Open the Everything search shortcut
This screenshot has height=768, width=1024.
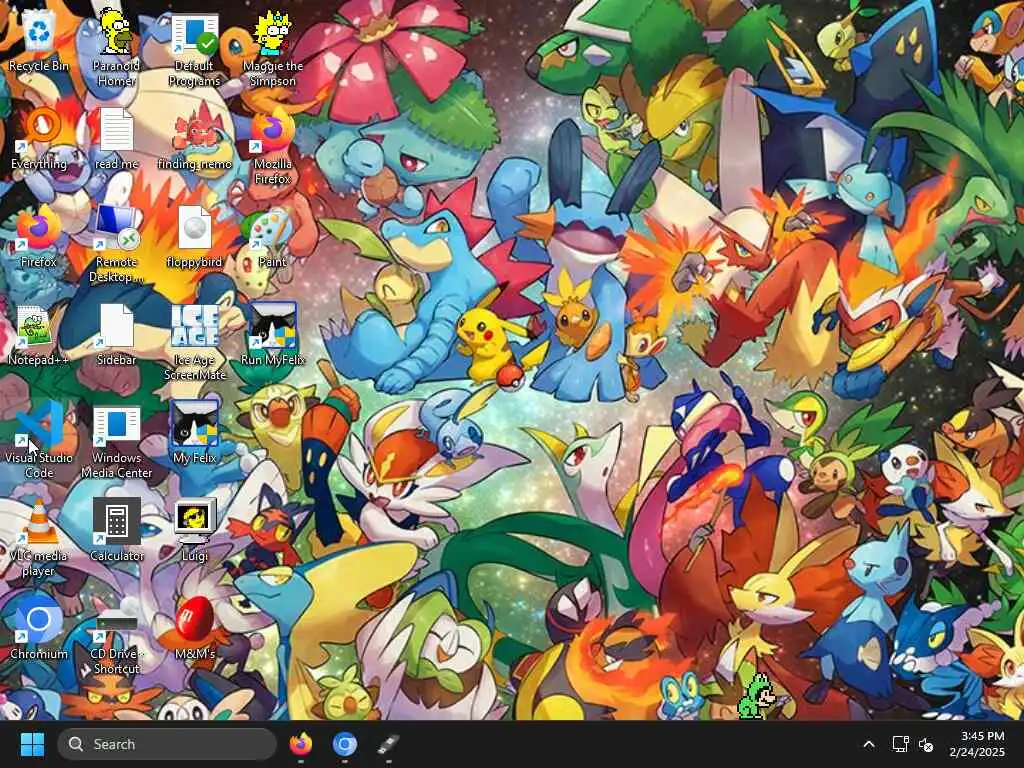tap(39, 138)
